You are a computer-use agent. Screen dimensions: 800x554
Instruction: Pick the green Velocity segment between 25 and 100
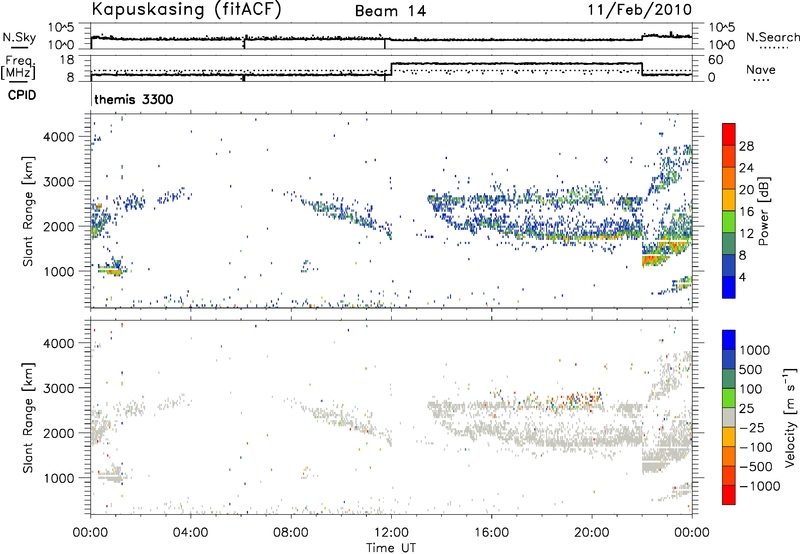729,398
